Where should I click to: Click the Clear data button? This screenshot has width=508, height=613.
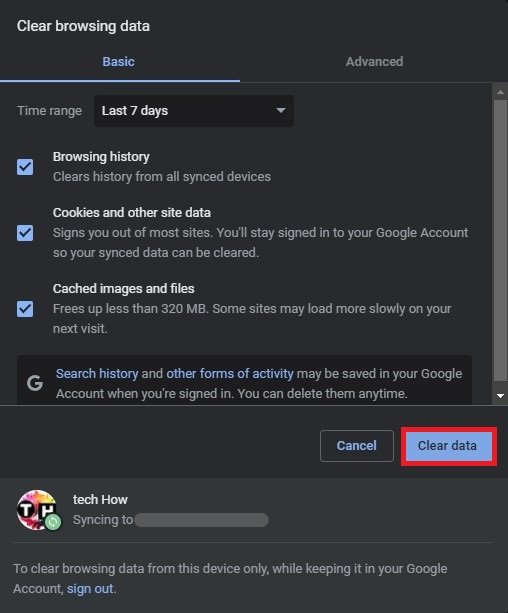(449, 446)
